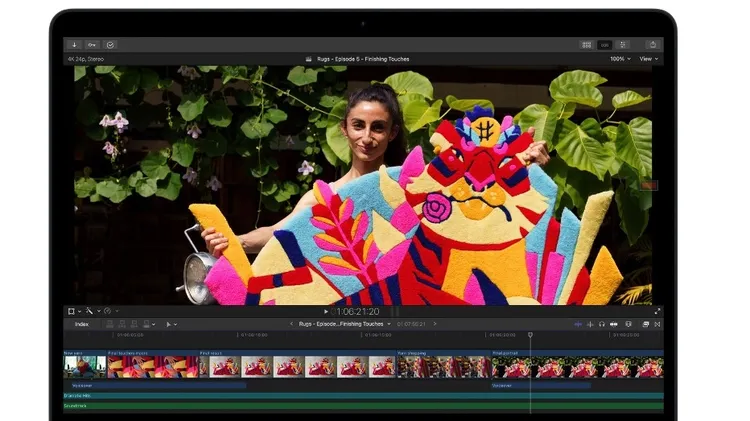Image resolution: width=750 pixels, height=421 pixels.
Task: Select the Final portrait clip
Action: 578,364
